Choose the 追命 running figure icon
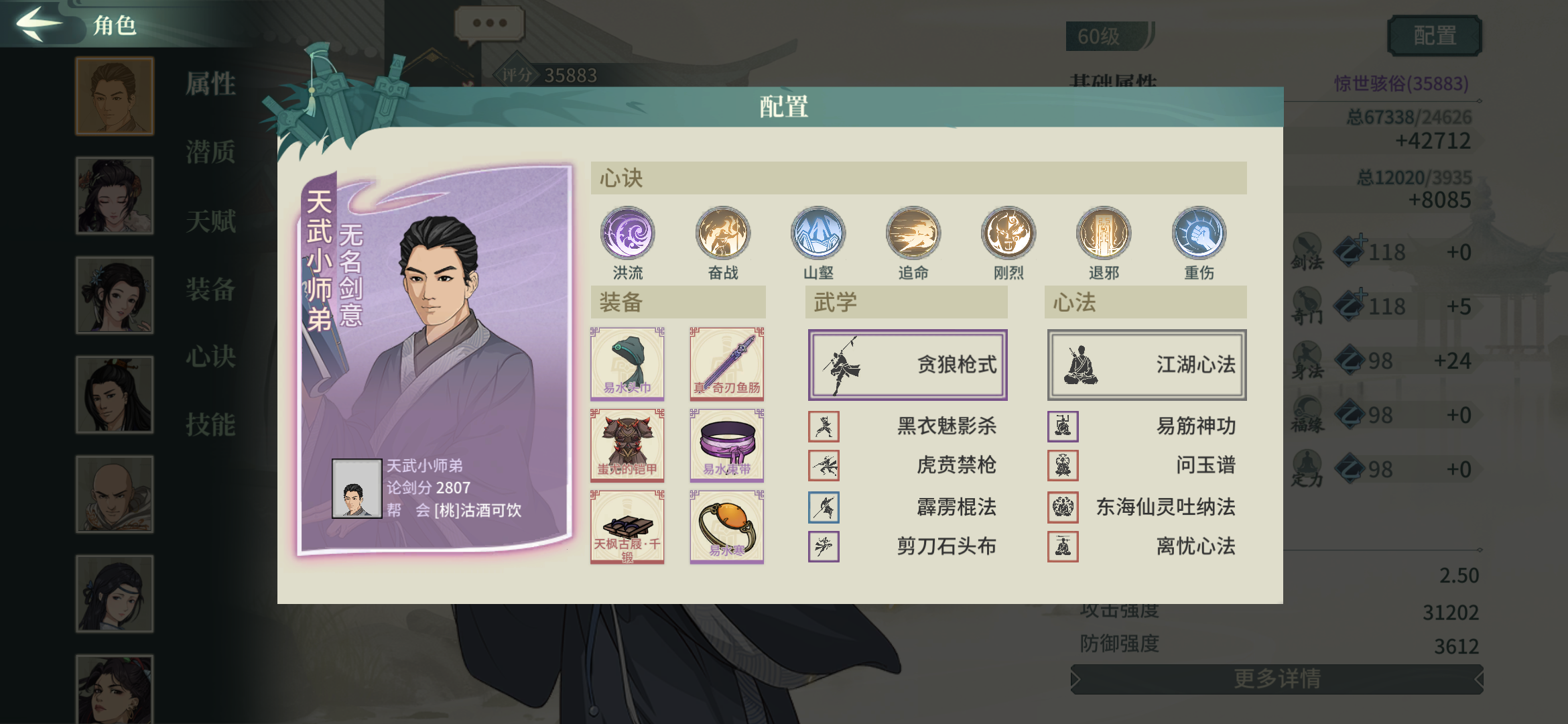This screenshot has height=724, width=1568. [913, 233]
